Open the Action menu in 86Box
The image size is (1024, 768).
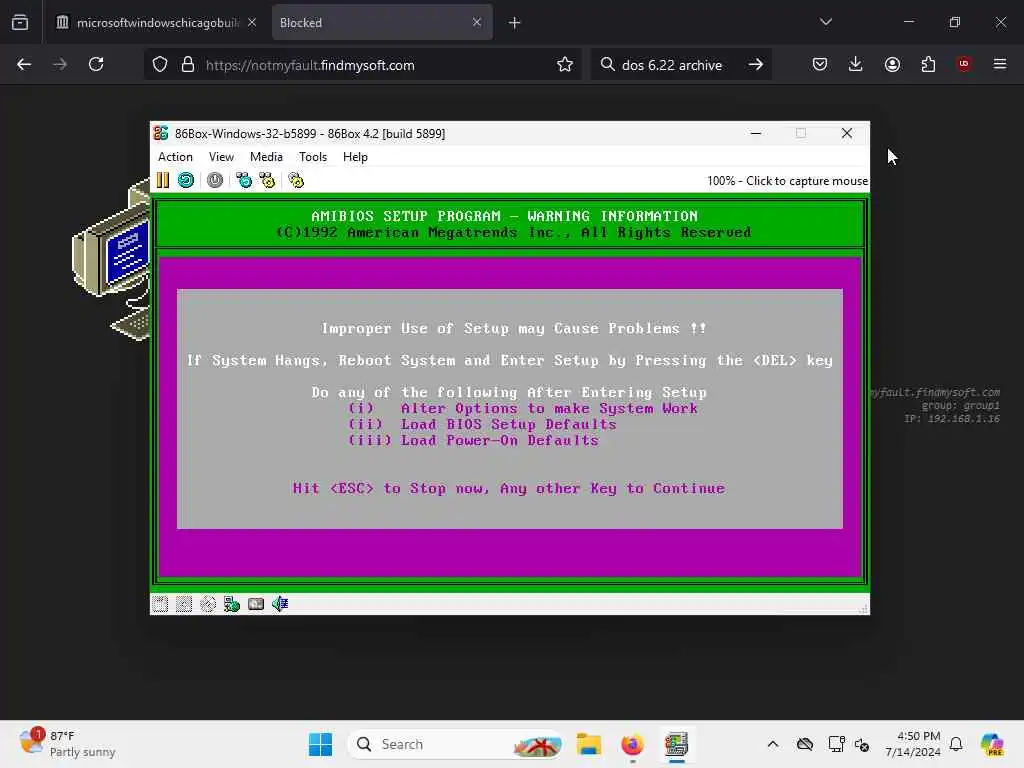click(175, 157)
